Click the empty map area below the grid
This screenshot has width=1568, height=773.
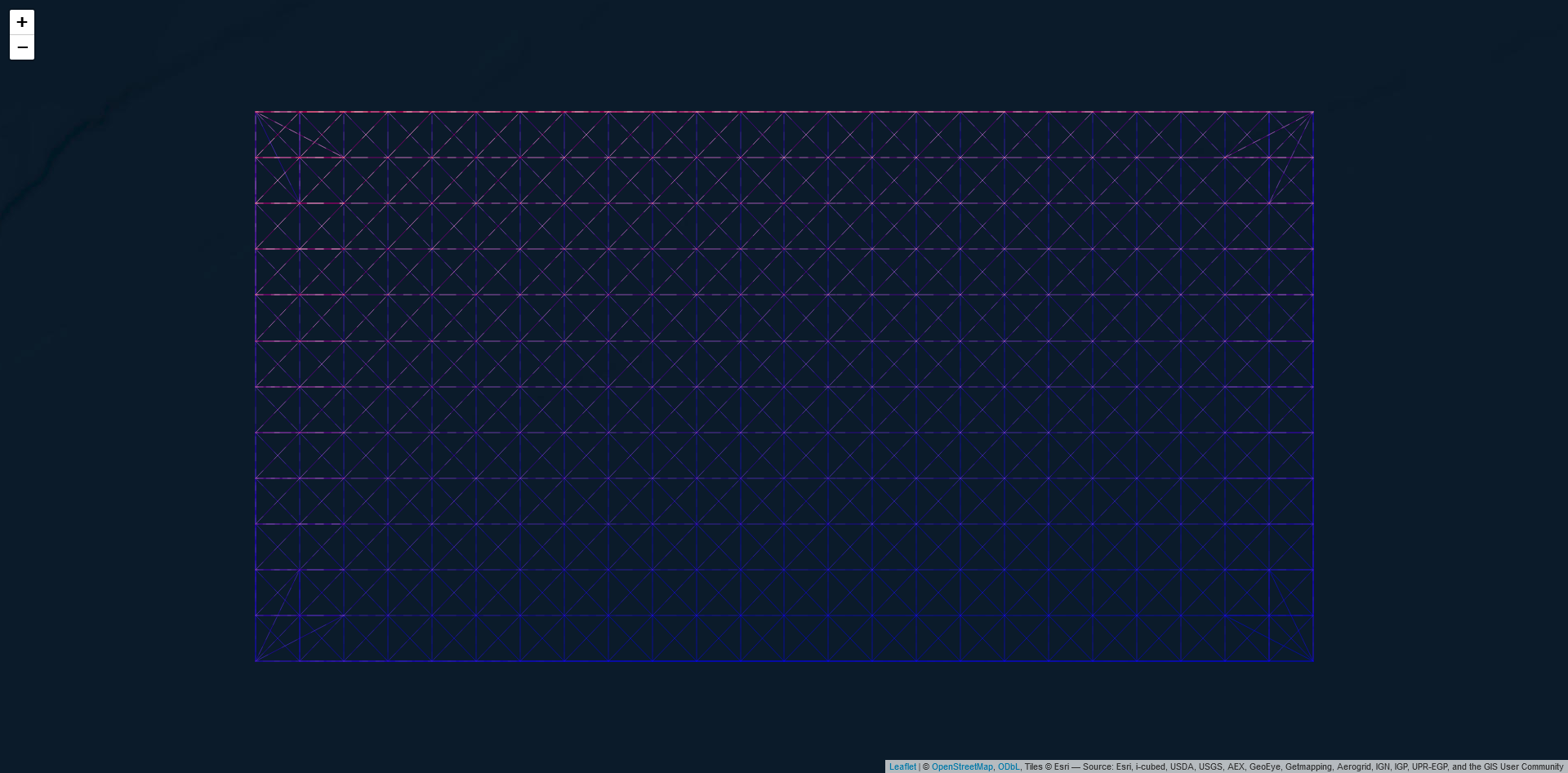point(784,710)
